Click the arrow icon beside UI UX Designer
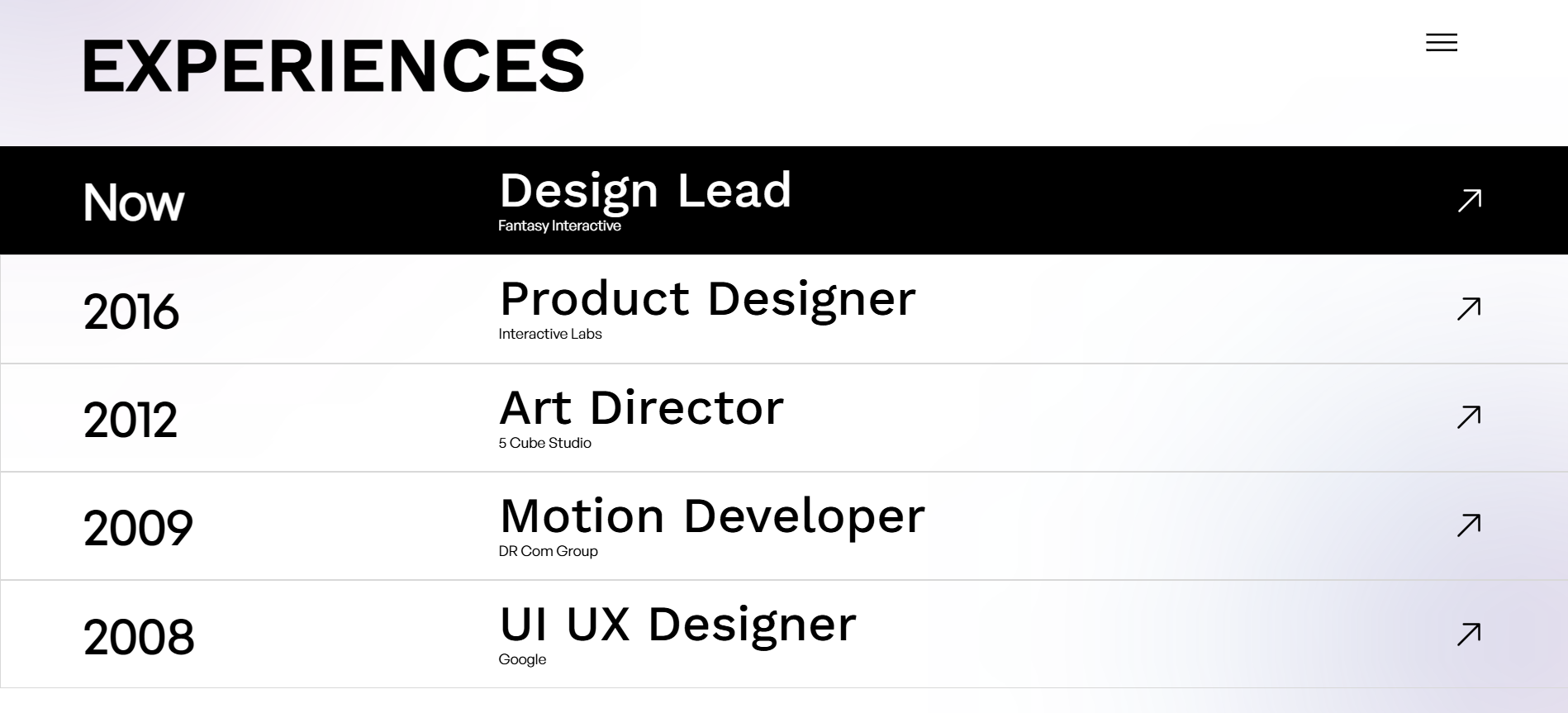 [1469, 634]
